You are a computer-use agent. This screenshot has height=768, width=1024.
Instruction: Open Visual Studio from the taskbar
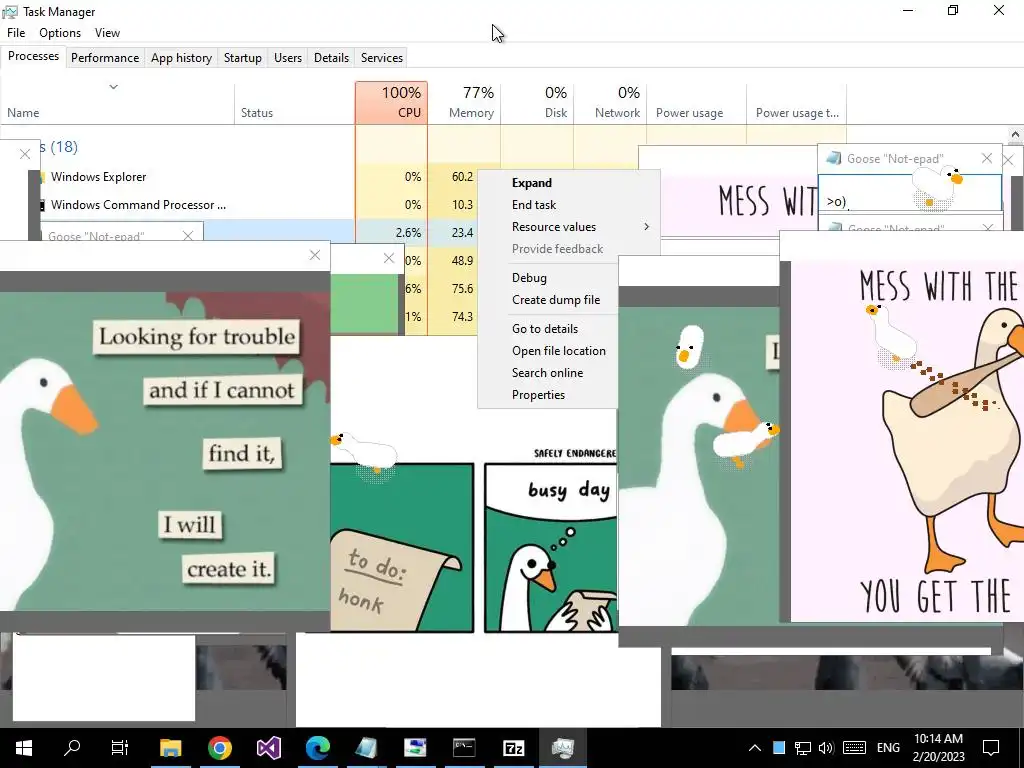[268, 747]
